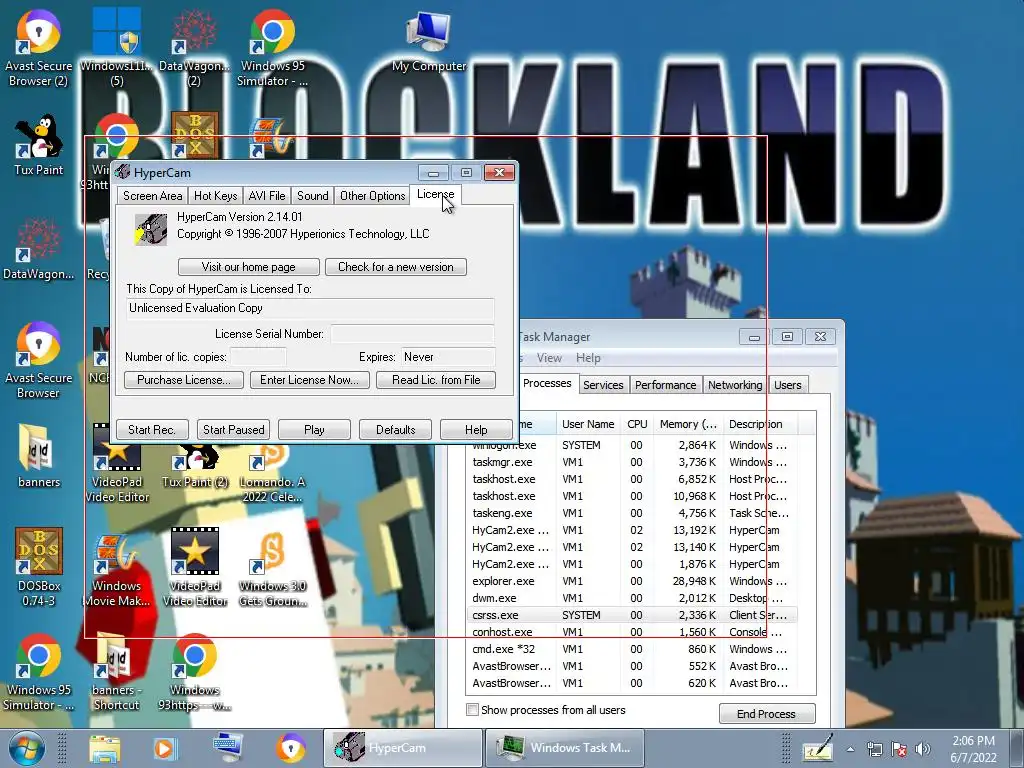
Task: Select the explorer.exe process row
Action: click(x=631, y=581)
